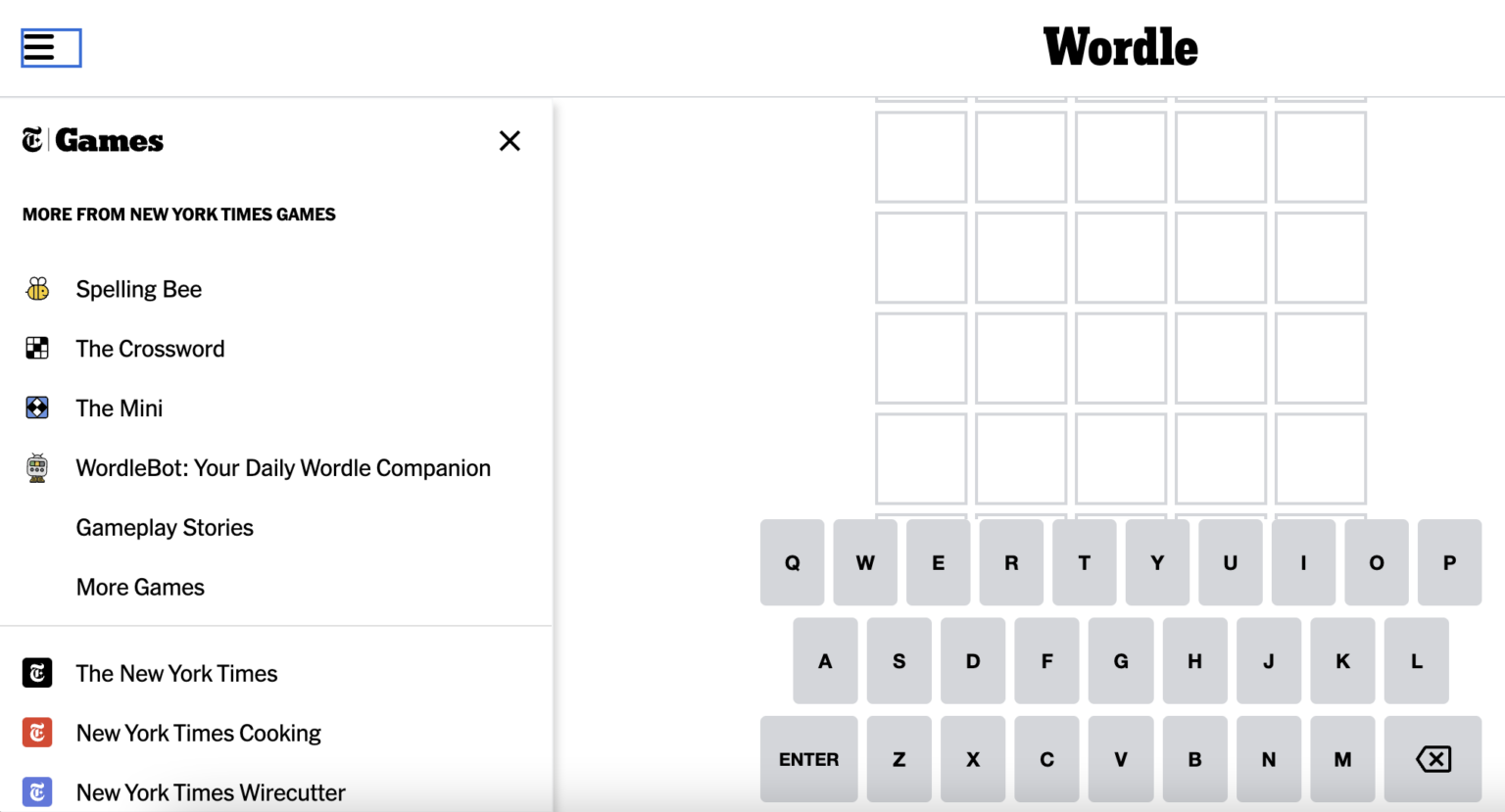This screenshot has height=812, width=1505.
Task: Click the ENTER key
Action: point(808,759)
